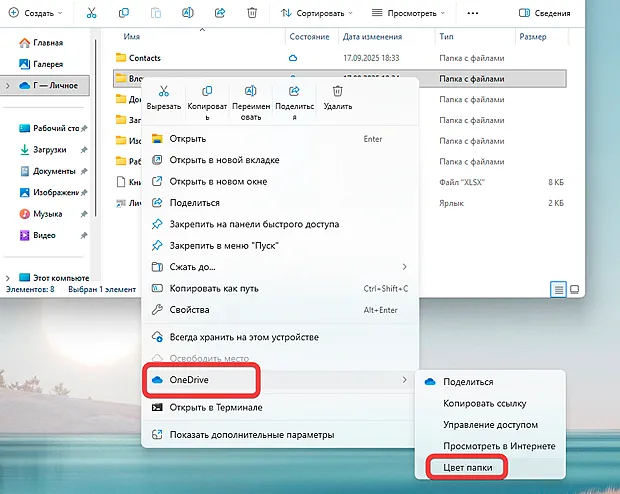The image size is (620, 494).
Task: Choose Удалить in the context menu
Action: [x=338, y=98]
